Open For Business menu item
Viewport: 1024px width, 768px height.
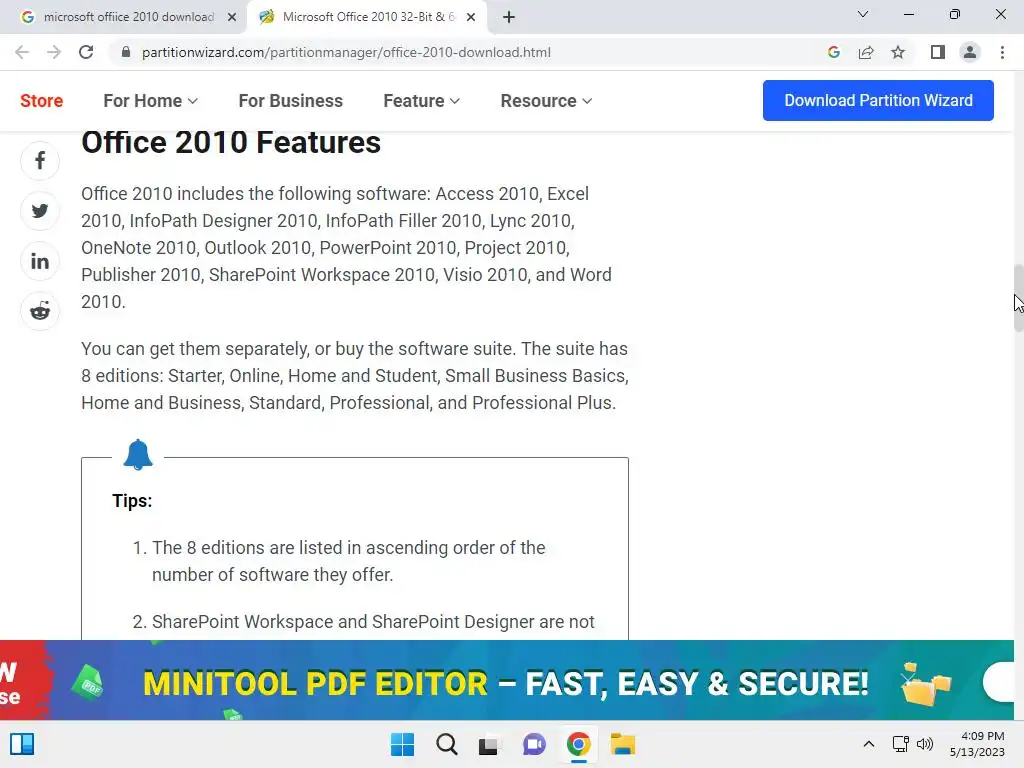coord(291,101)
